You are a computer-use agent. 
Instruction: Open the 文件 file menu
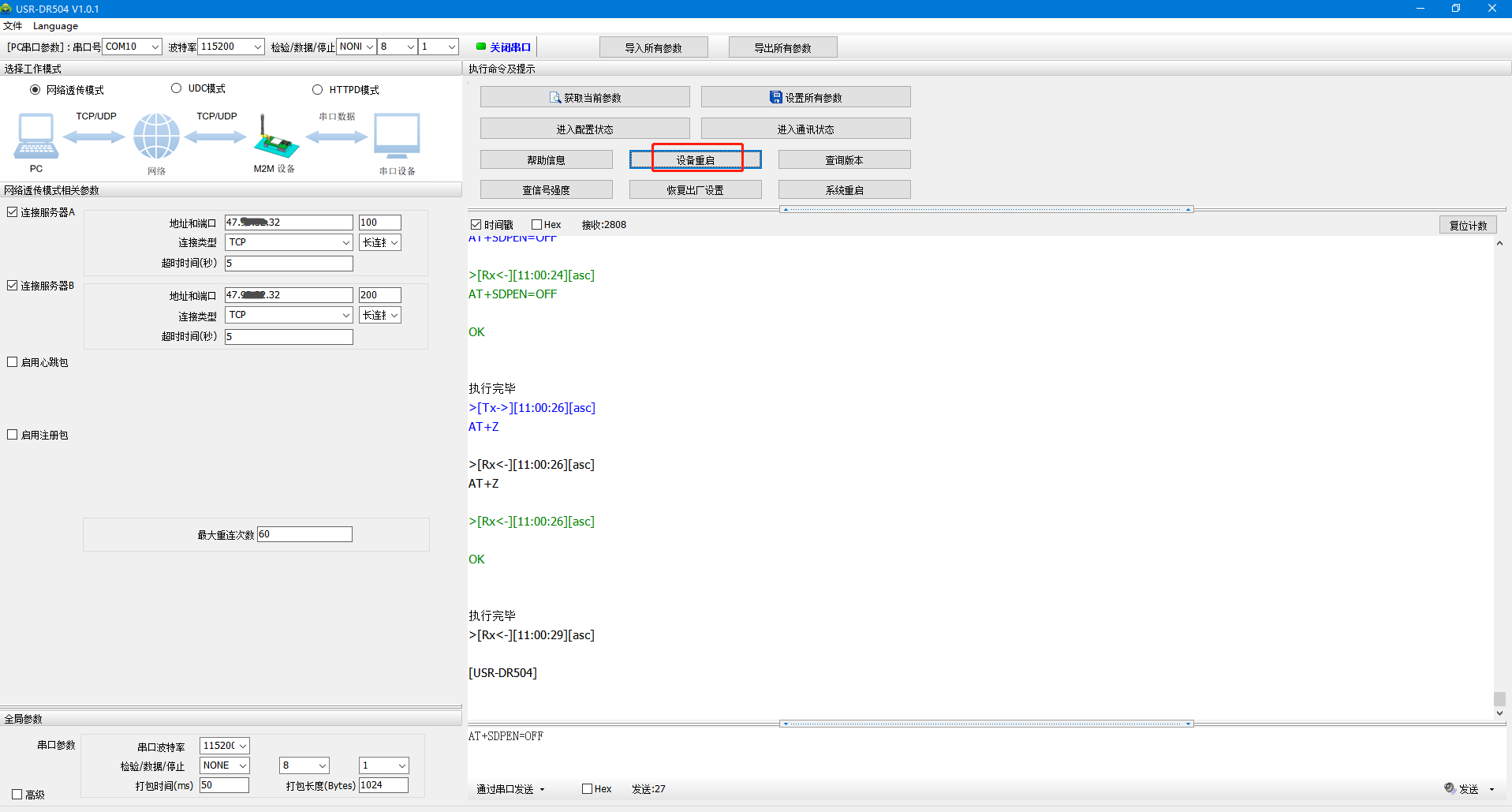(13, 26)
